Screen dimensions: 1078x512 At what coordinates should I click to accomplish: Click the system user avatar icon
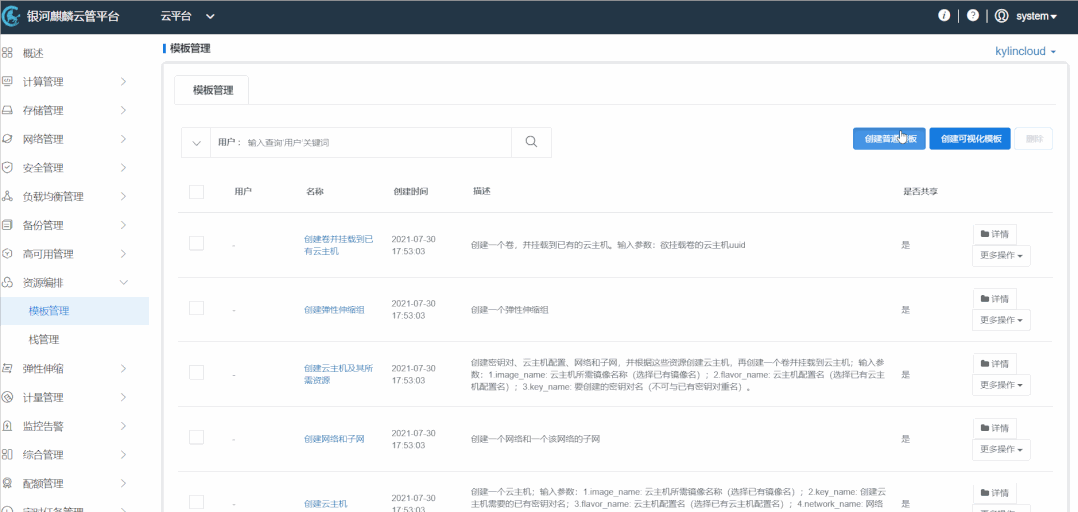click(1002, 16)
